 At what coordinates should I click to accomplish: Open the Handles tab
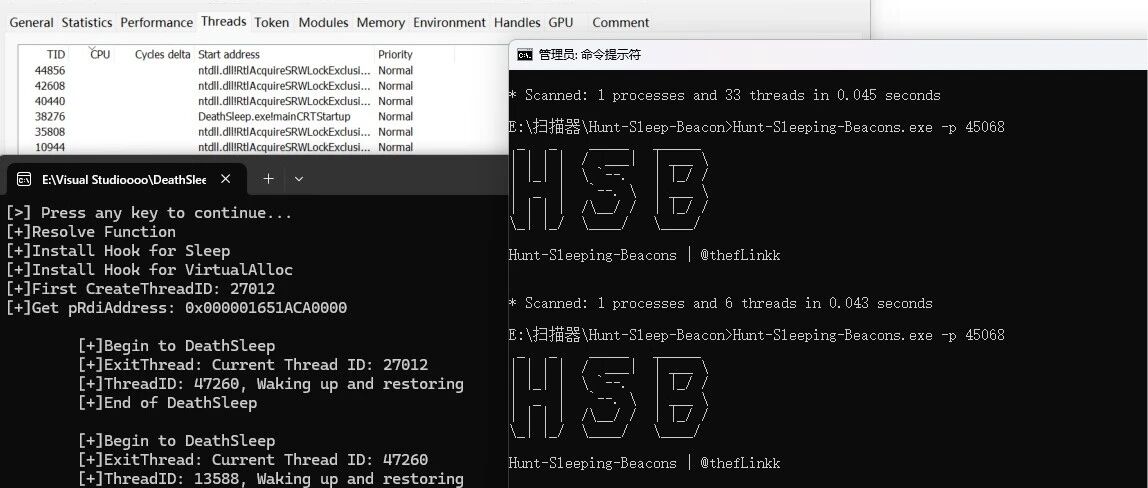coord(517,23)
